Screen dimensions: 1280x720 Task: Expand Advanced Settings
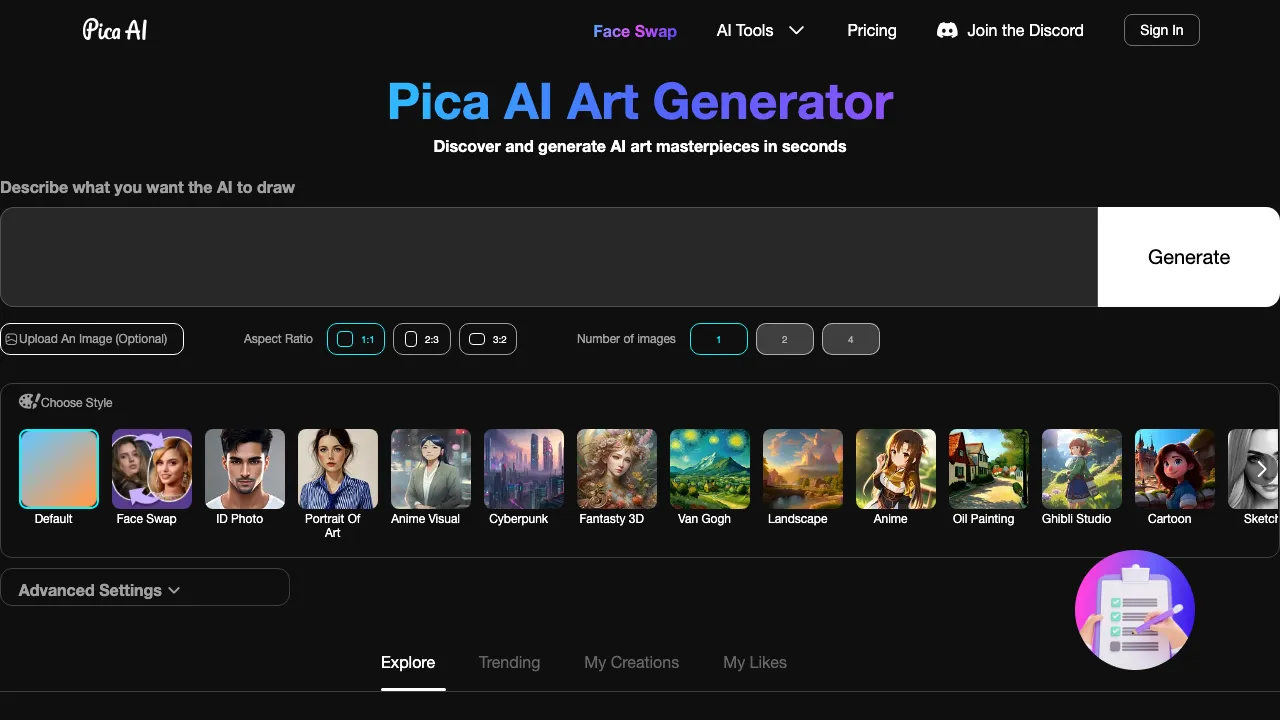pyautogui.click(x=98, y=589)
